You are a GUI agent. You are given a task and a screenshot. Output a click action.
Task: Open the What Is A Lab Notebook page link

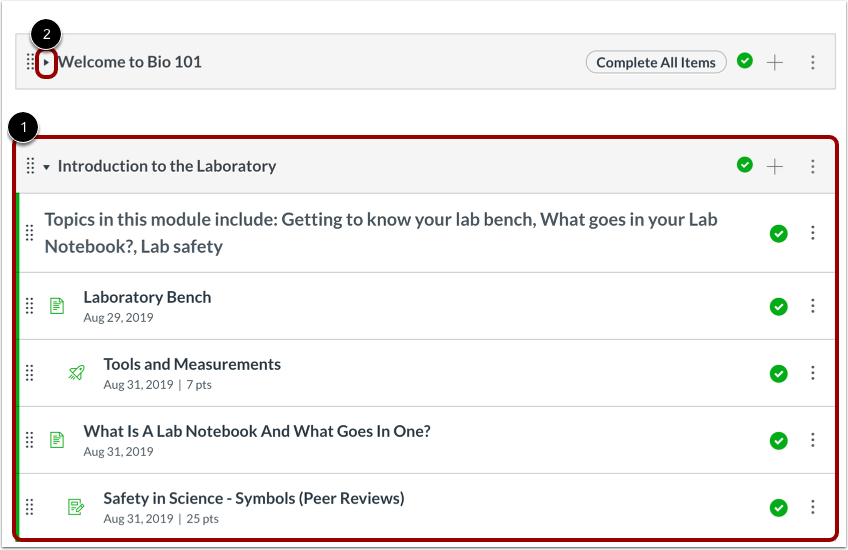click(257, 432)
